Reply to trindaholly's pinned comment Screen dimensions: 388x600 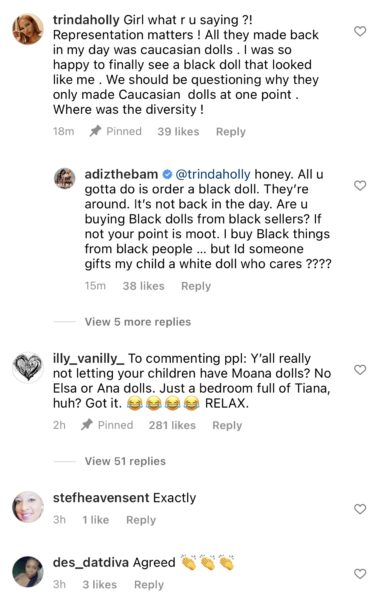pos(231,132)
